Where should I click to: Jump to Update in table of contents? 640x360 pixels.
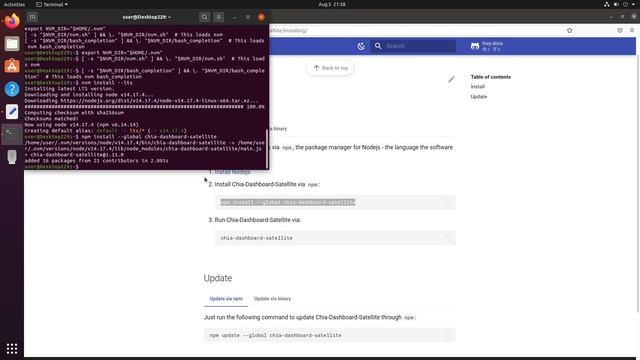coord(479,97)
